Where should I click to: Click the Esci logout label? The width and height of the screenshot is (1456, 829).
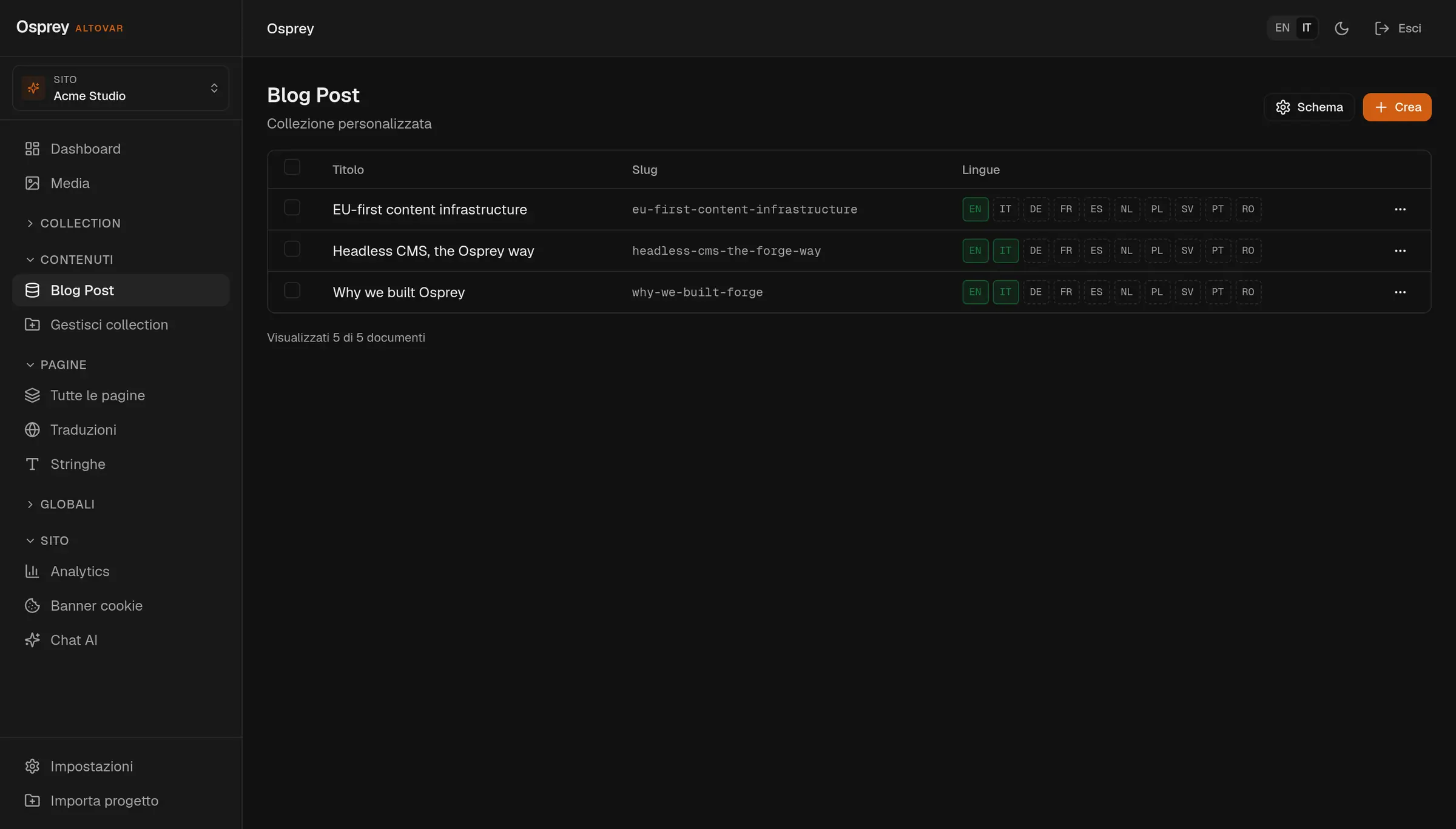(x=1410, y=29)
